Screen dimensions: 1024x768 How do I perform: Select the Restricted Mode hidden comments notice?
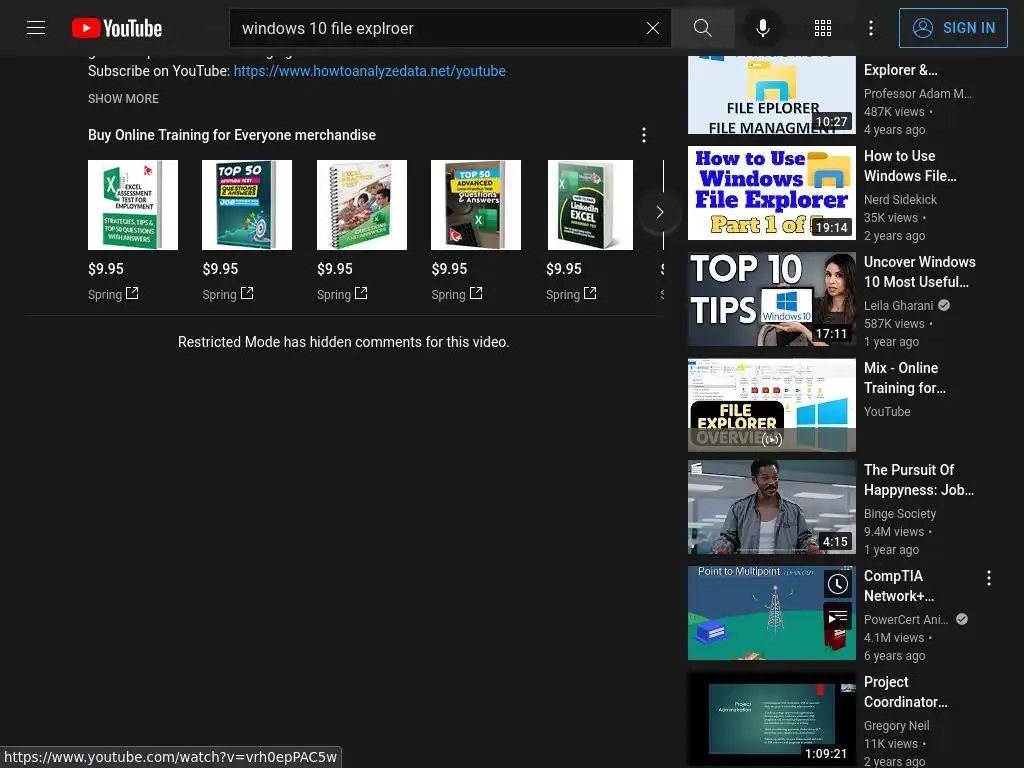coord(344,342)
